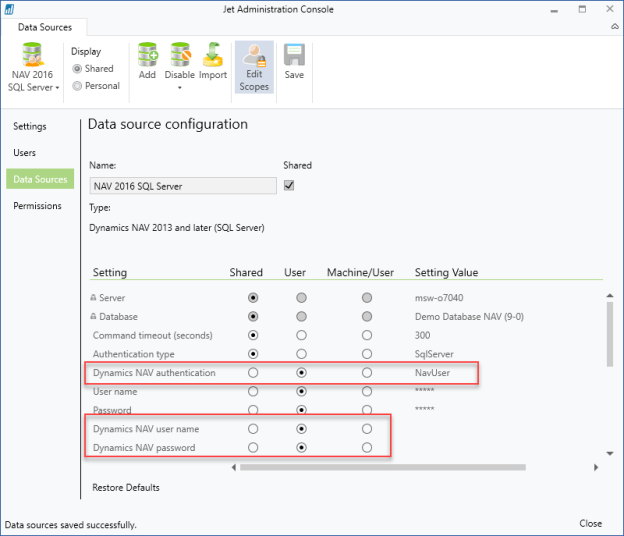The height and width of the screenshot is (536, 624).
Task: Set Dynamics NAV password to Machine/User
Action: point(367,448)
